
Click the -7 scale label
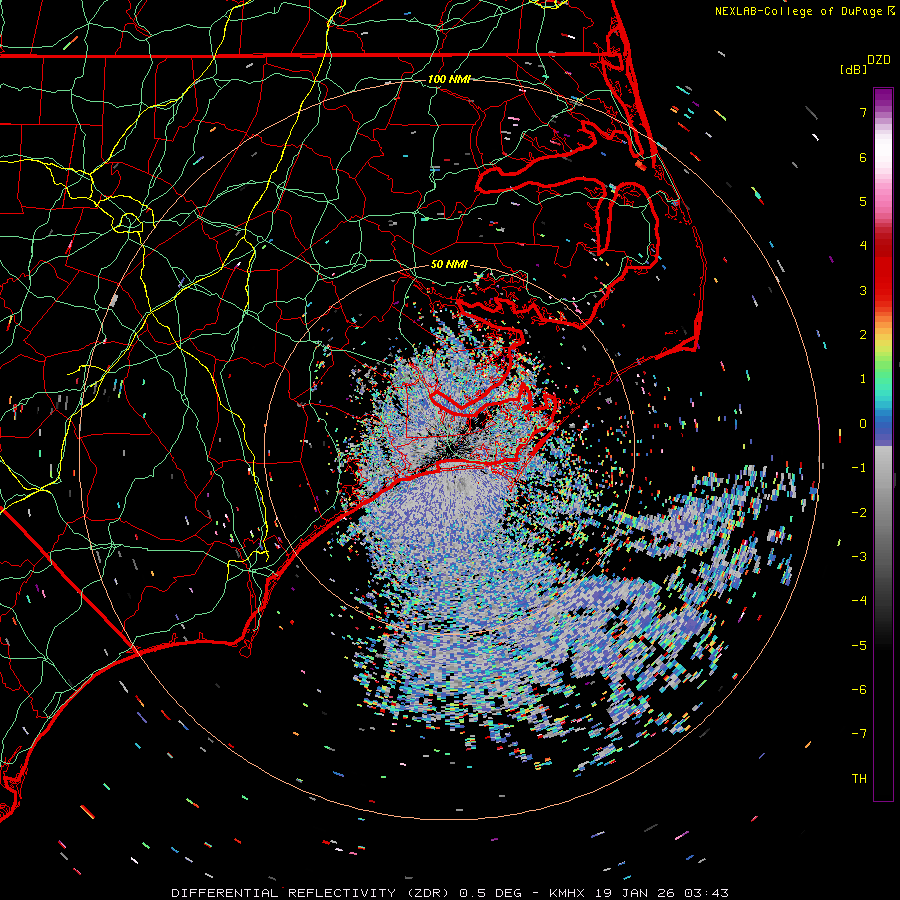point(859,734)
